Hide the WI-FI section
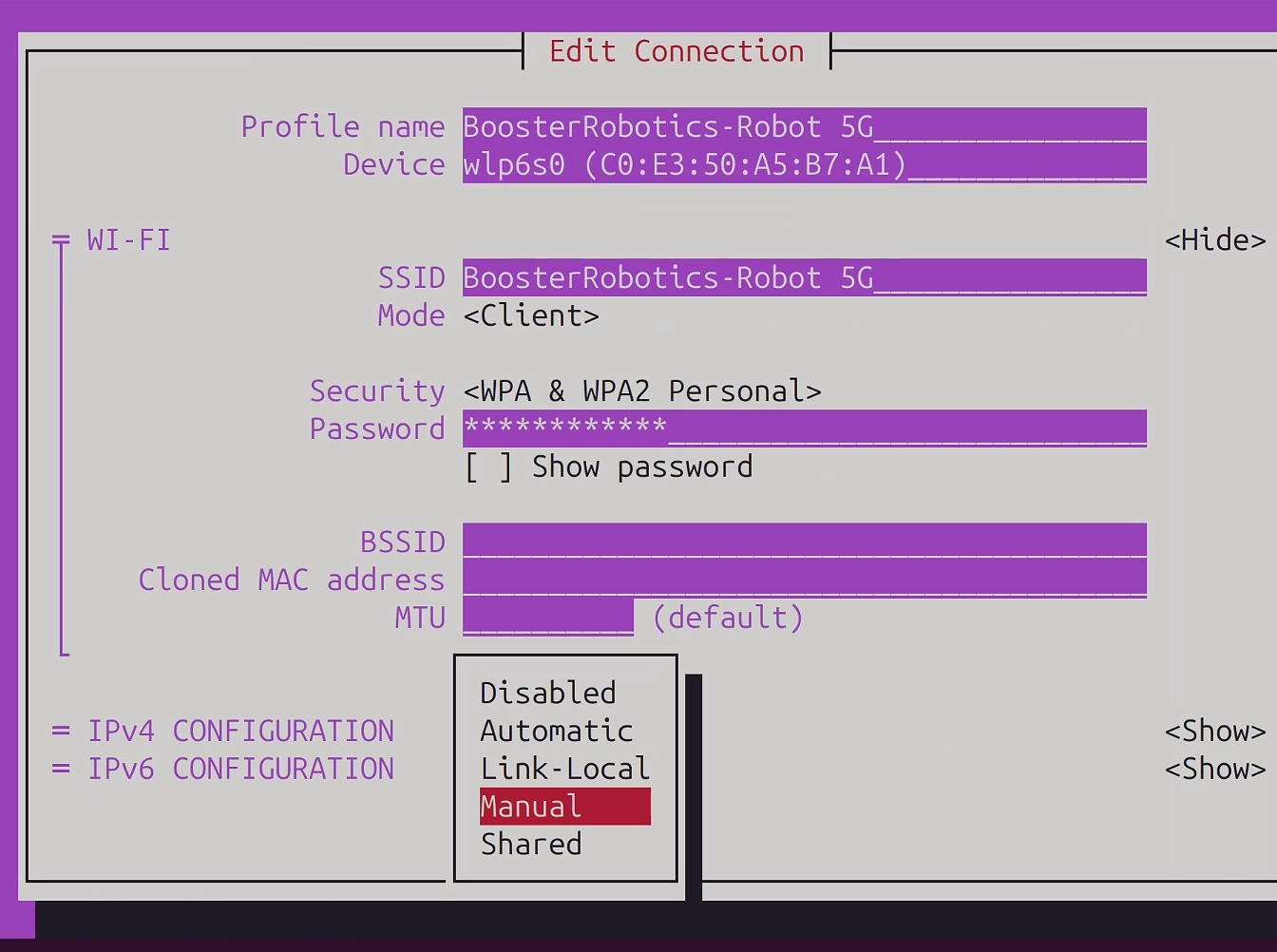This screenshot has width=1277, height=952. pyautogui.click(x=1215, y=240)
